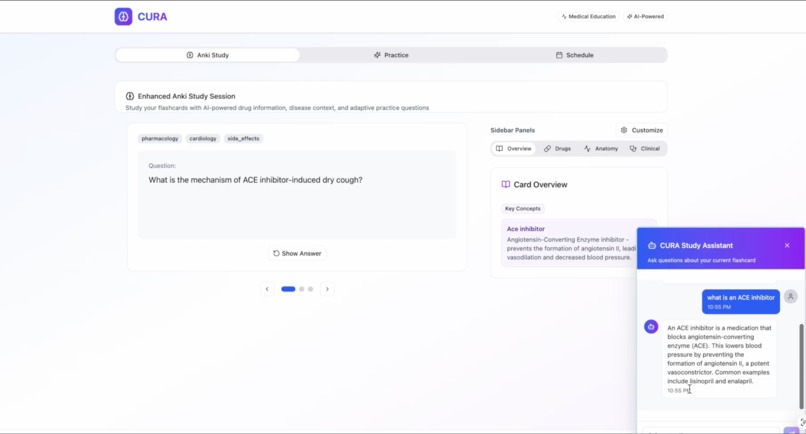
Task: Click the Key Concepts label
Action: click(523, 209)
